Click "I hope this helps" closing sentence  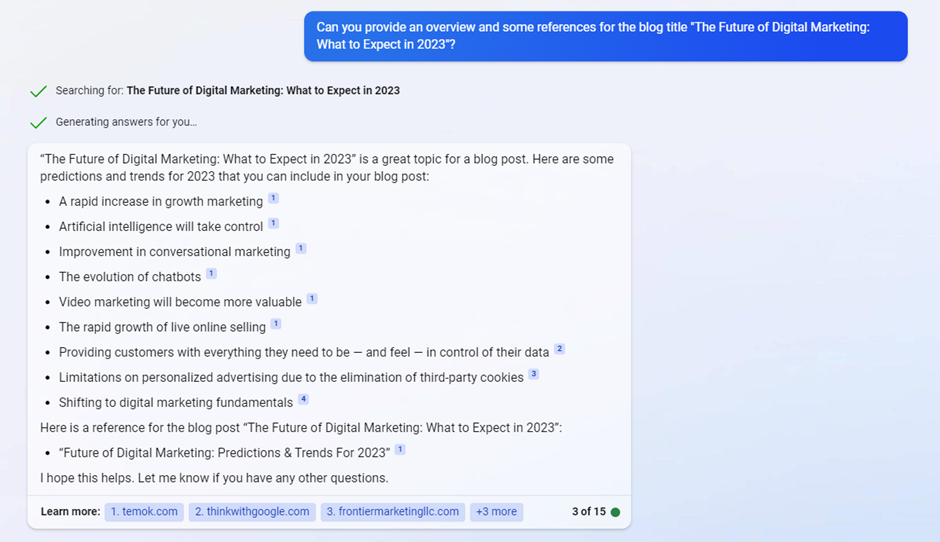pyautogui.click(x=214, y=478)
